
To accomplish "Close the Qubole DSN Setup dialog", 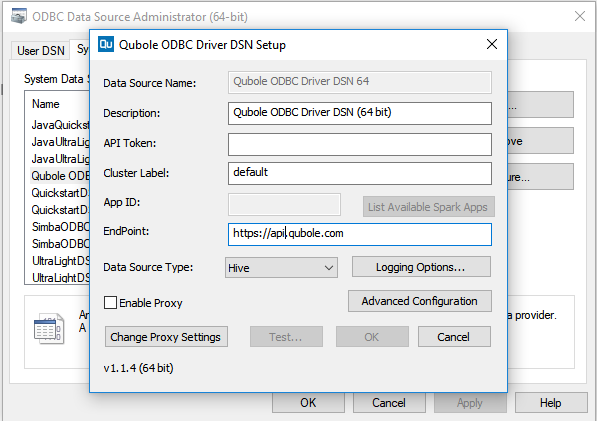I will click(x=492, y=44).
